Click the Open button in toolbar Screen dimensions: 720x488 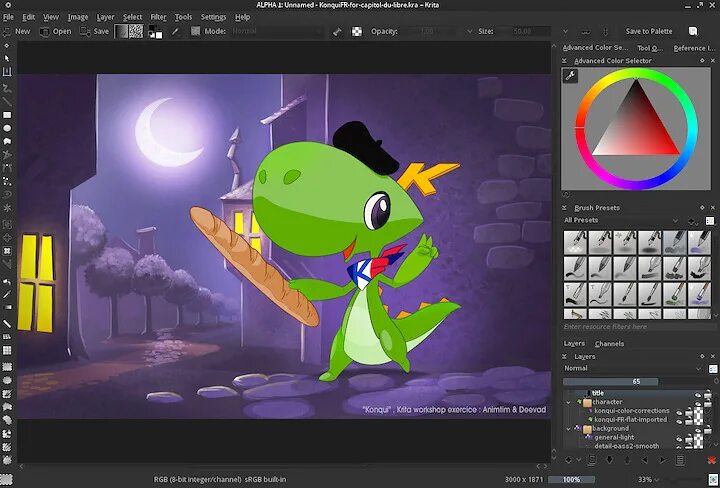tap(56, 31)
